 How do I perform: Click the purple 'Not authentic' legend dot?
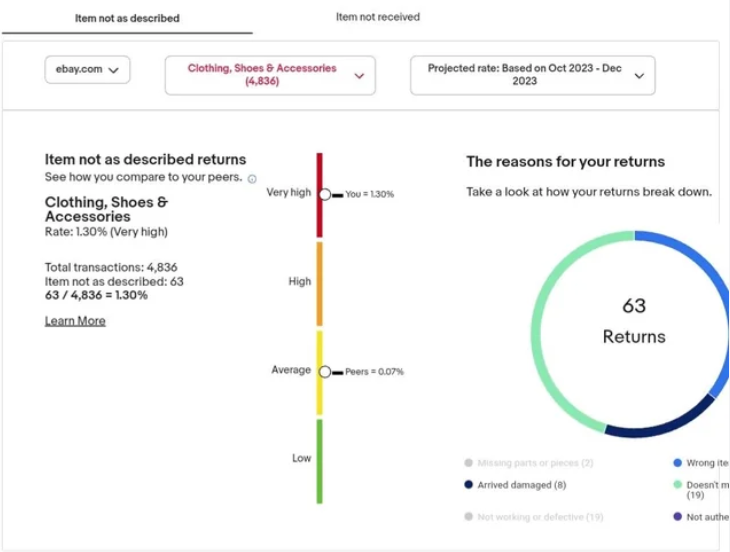[678, 517]
